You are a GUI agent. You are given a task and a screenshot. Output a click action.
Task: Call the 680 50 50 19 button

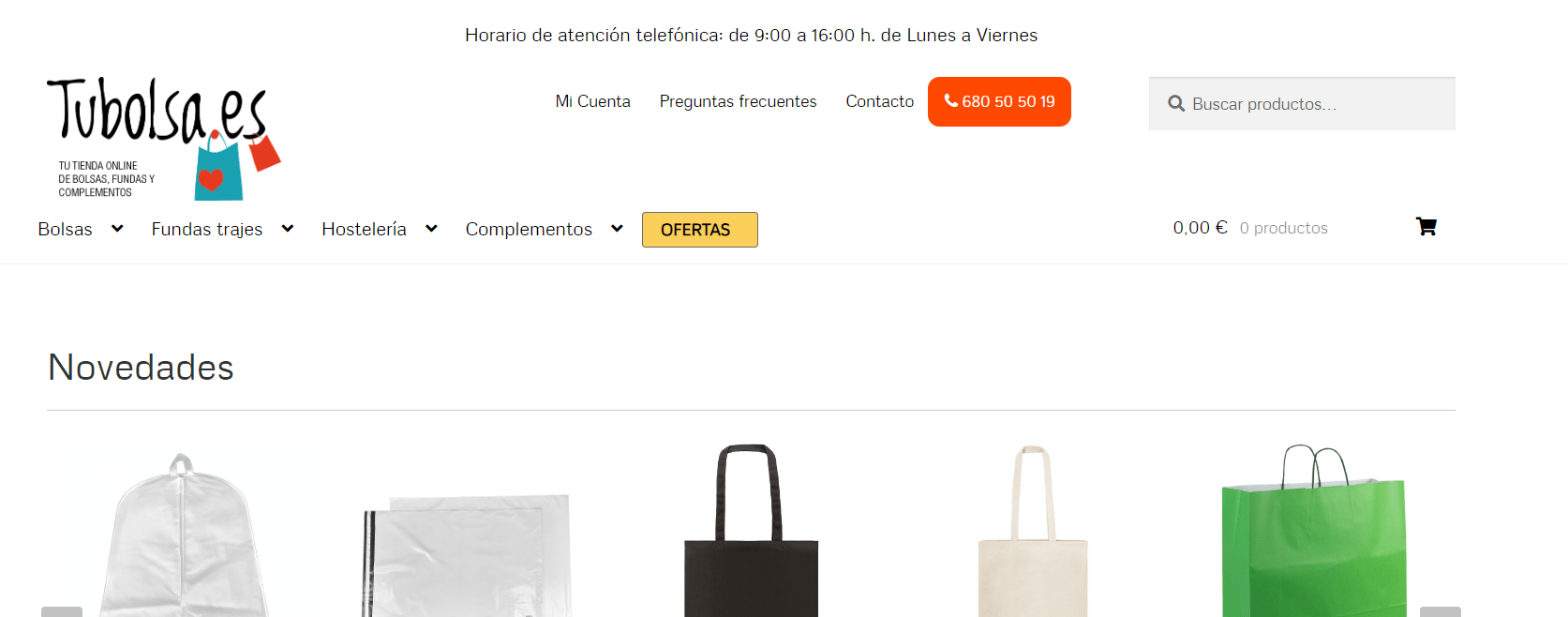pyautogui.click(x=999, y=101)
